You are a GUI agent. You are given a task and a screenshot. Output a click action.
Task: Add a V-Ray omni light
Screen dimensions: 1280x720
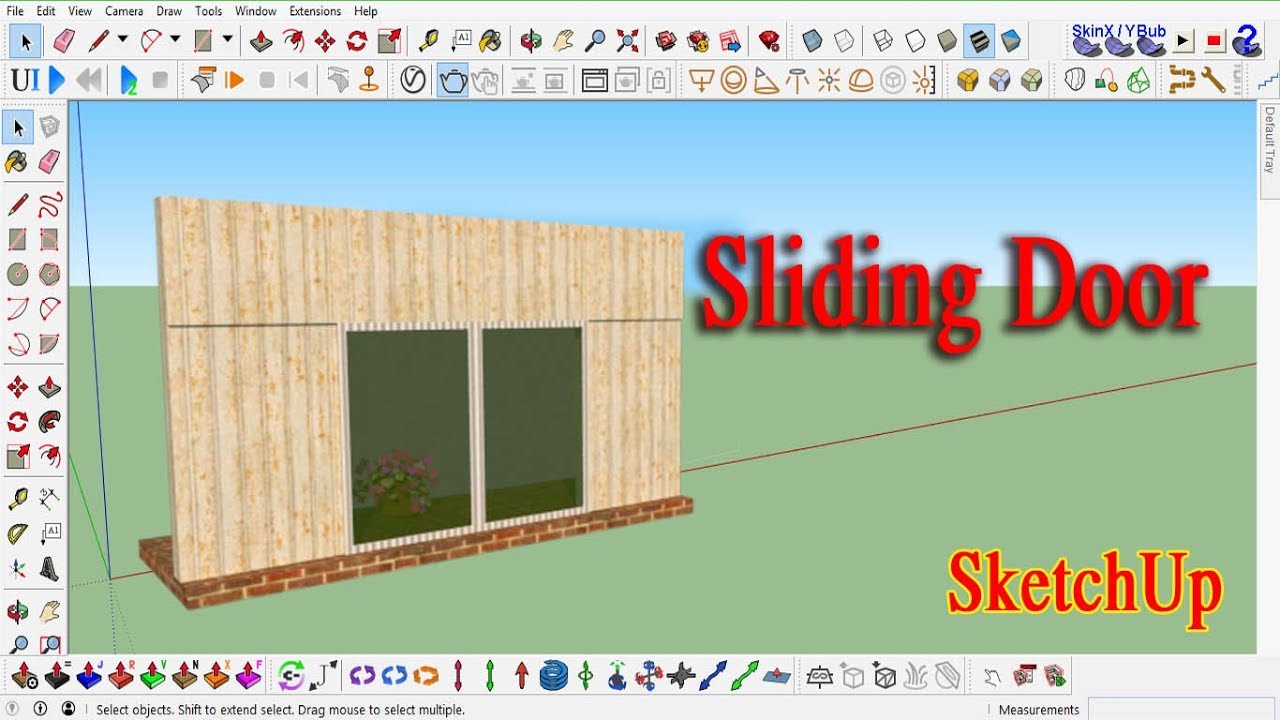pyautogui.click(x=829, y=79)
